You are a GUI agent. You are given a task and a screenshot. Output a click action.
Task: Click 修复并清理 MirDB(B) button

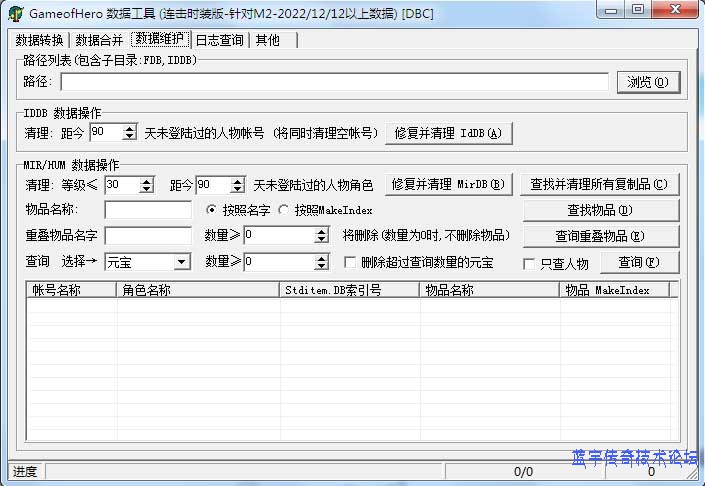click(448, 184)
